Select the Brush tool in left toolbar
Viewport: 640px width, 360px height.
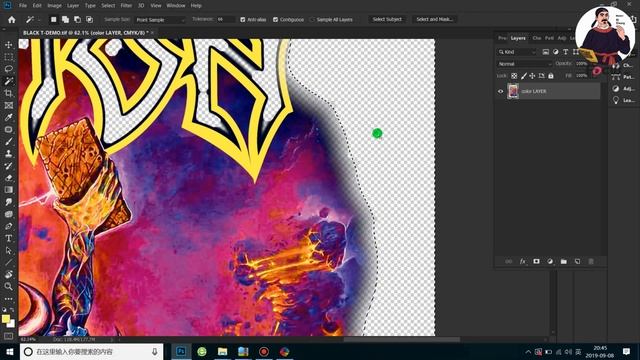9,142
